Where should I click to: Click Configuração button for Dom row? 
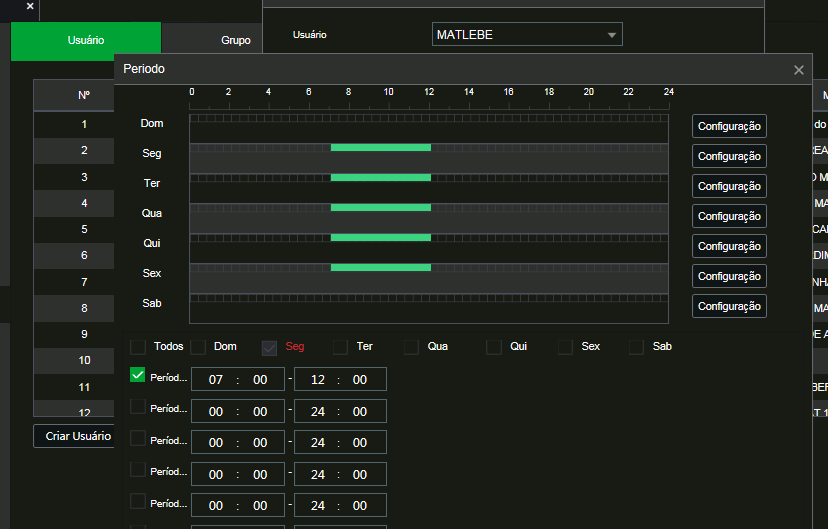(x=729, y=126)
